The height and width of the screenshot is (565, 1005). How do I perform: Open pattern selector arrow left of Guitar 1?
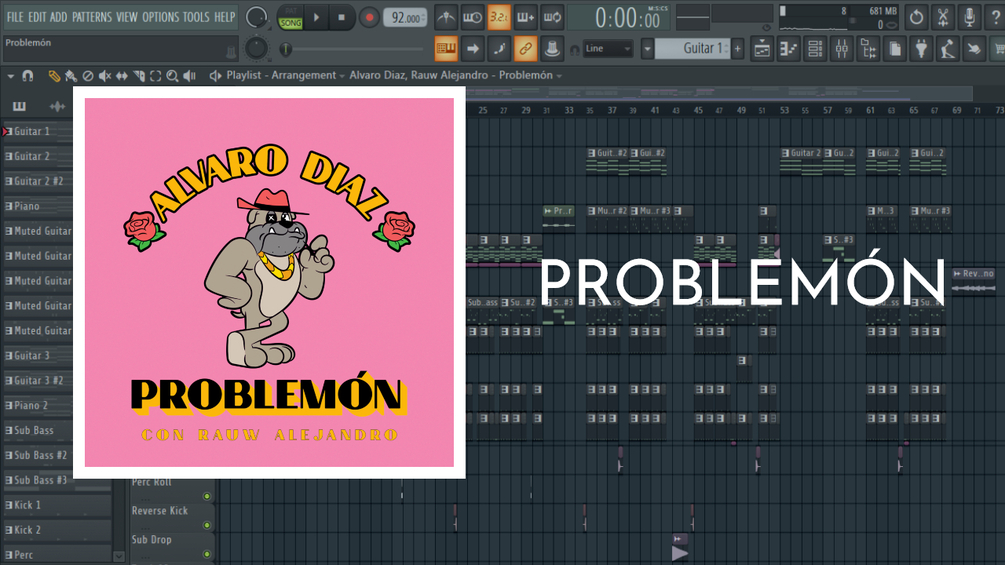click(x=647, y=49)
